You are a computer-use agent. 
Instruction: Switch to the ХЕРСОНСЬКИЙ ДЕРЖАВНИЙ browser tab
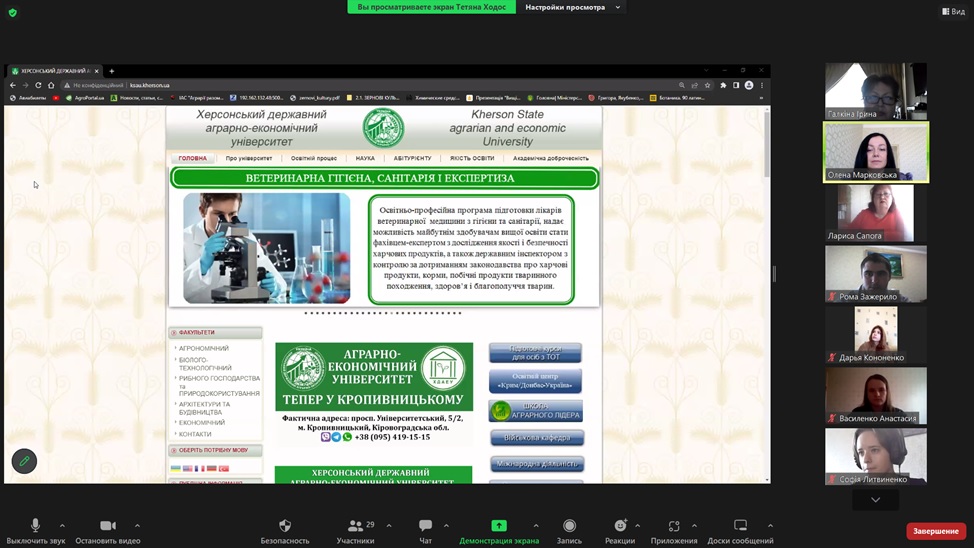53,71
